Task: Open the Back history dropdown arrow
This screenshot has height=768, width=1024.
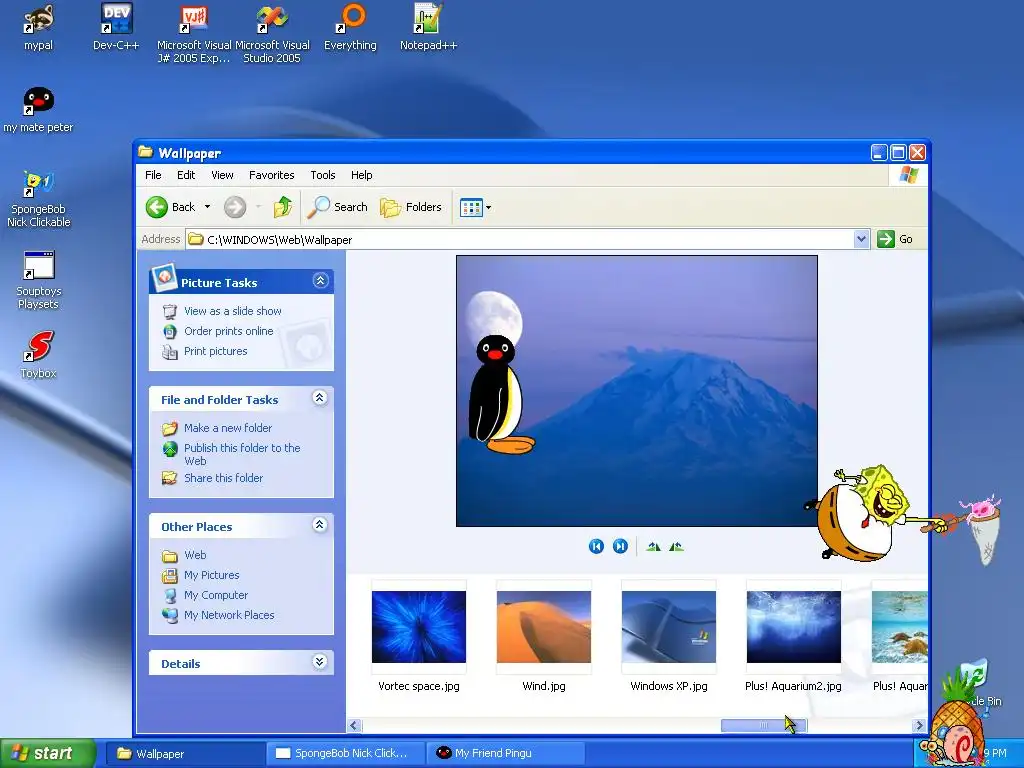Action: pos(208,207)
